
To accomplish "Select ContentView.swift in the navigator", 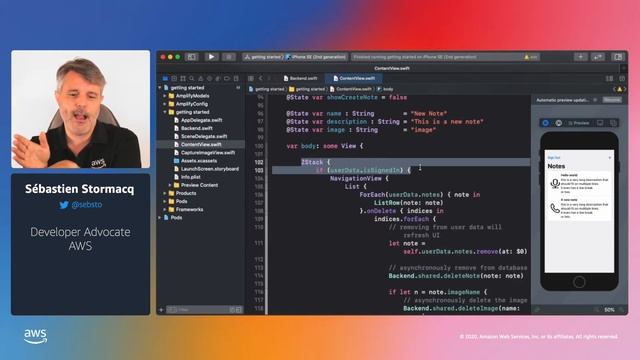I will click(x=201, y=144).
